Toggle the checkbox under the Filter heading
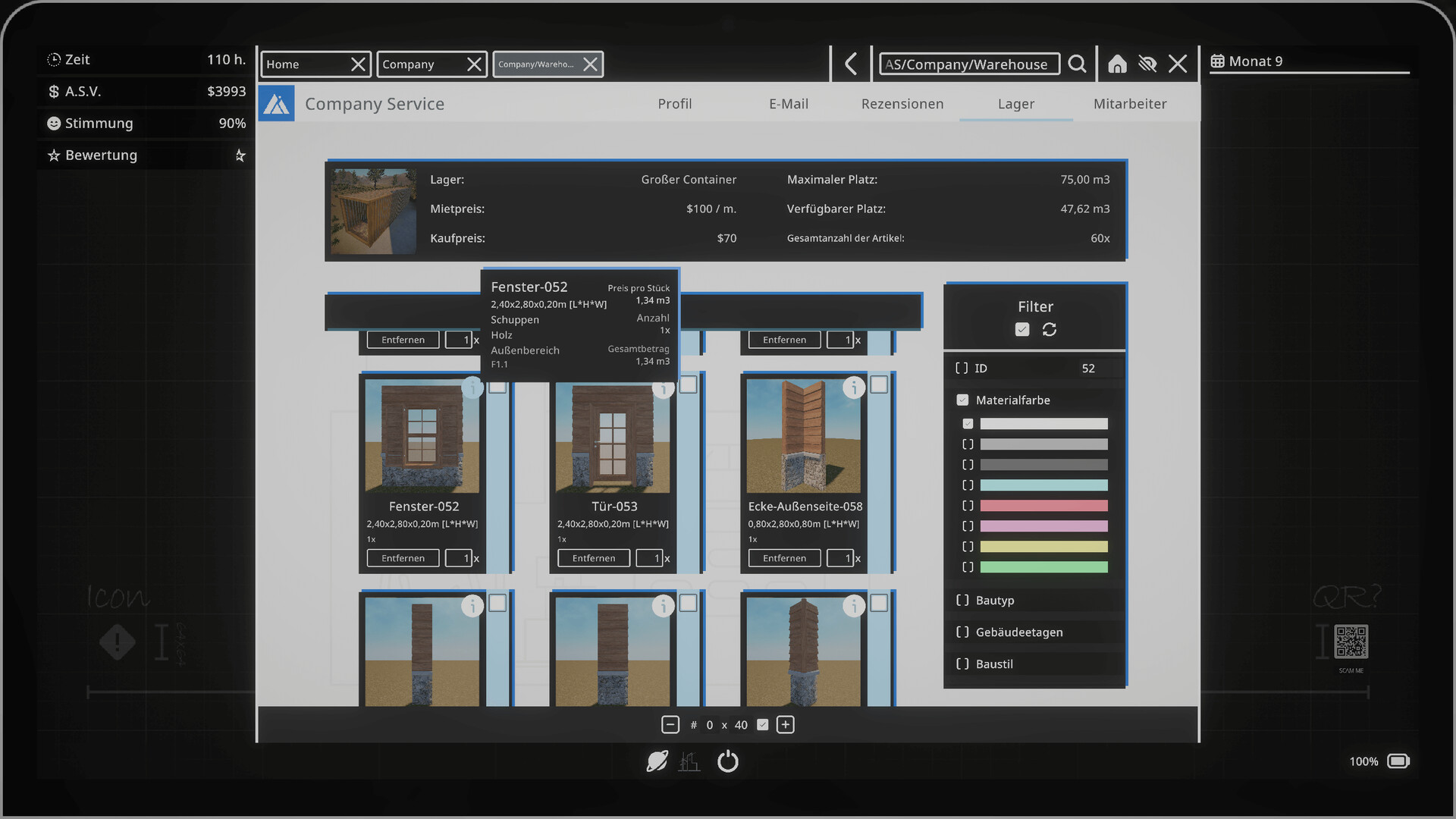The width and height of the screenshot is (1456, 819). [x=1022, y=329]
